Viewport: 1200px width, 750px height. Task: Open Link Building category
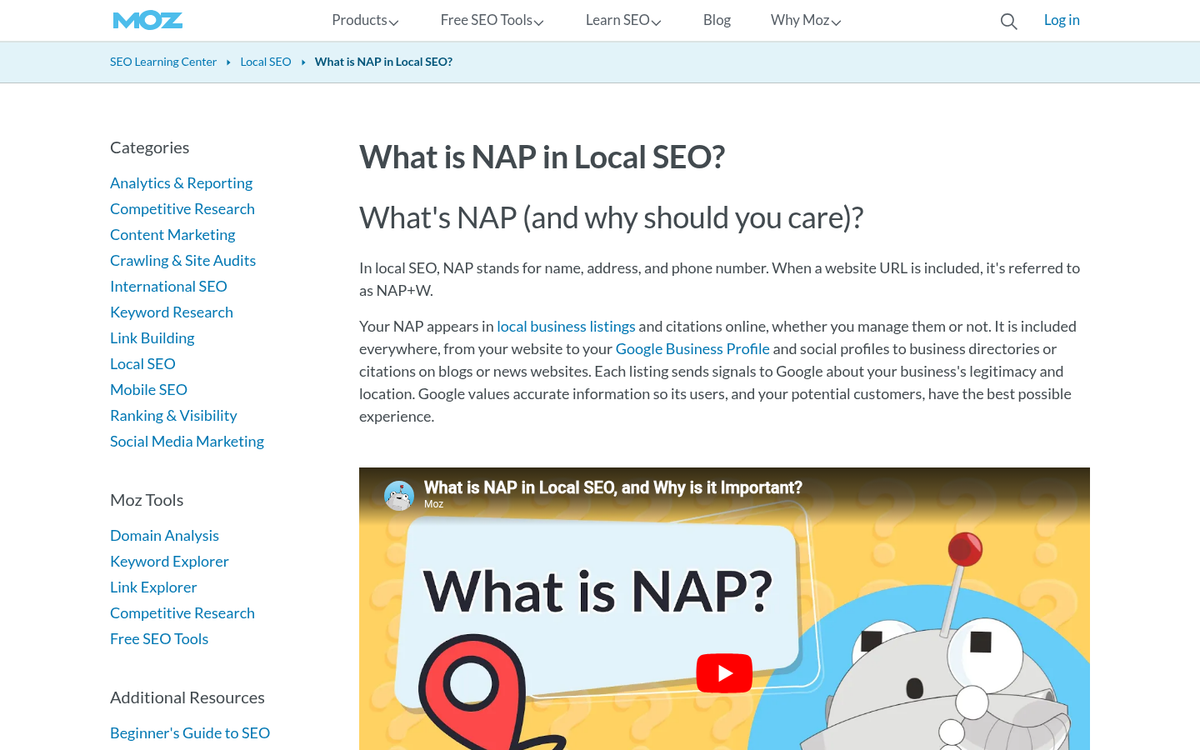152,338
